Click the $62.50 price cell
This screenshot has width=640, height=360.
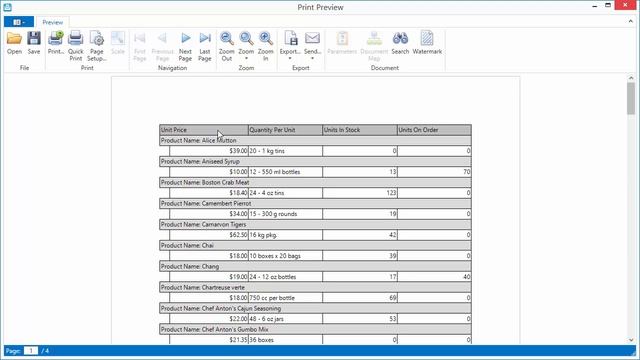209,235
